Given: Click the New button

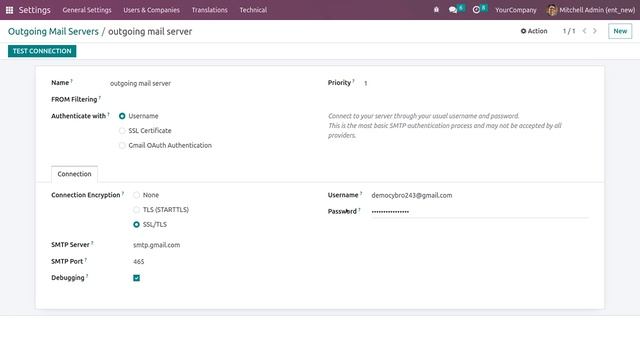Looking at the screenshot, I should click(620, 31).
